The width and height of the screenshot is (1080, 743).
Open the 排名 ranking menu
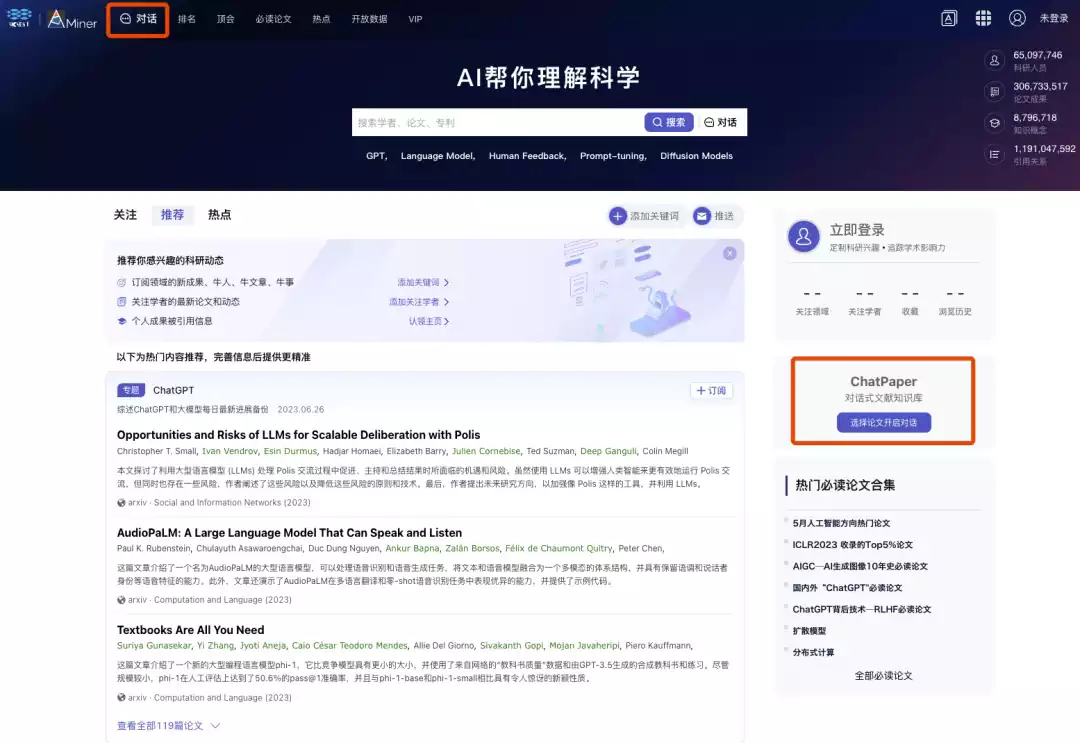coord(187,19)
